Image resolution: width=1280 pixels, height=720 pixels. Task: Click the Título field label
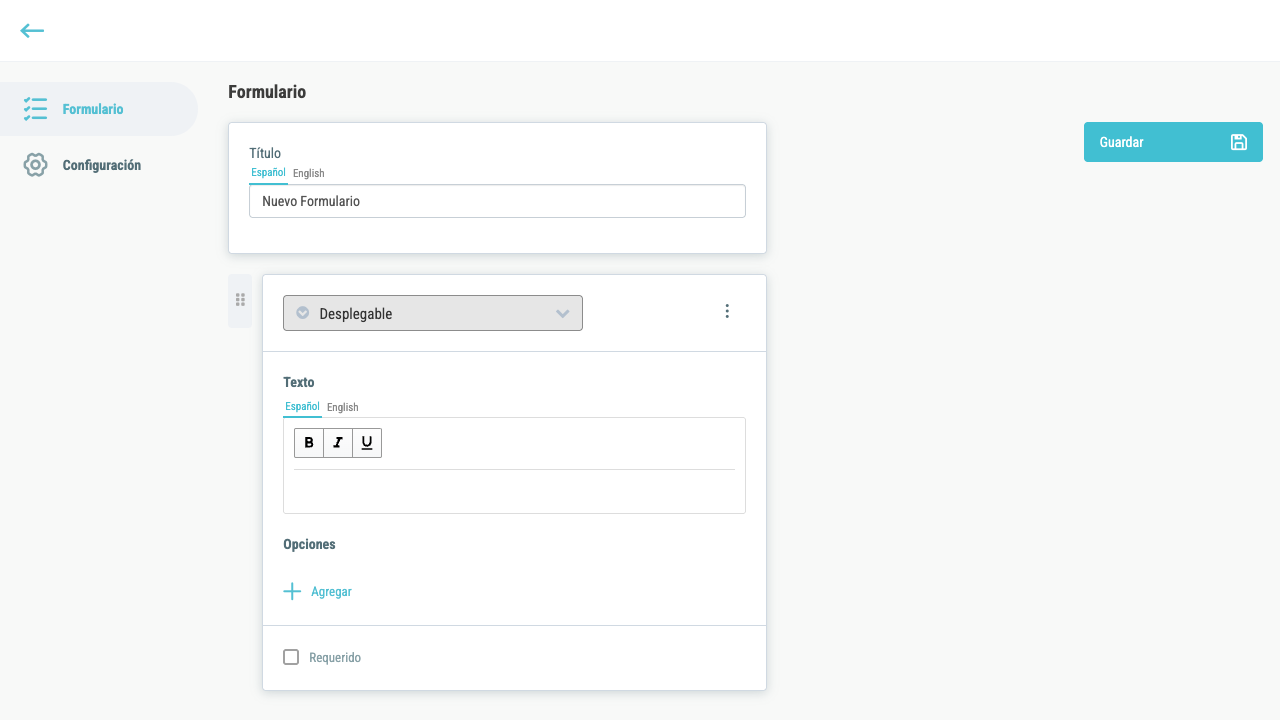pyautogui.click(x=265, y=153)
